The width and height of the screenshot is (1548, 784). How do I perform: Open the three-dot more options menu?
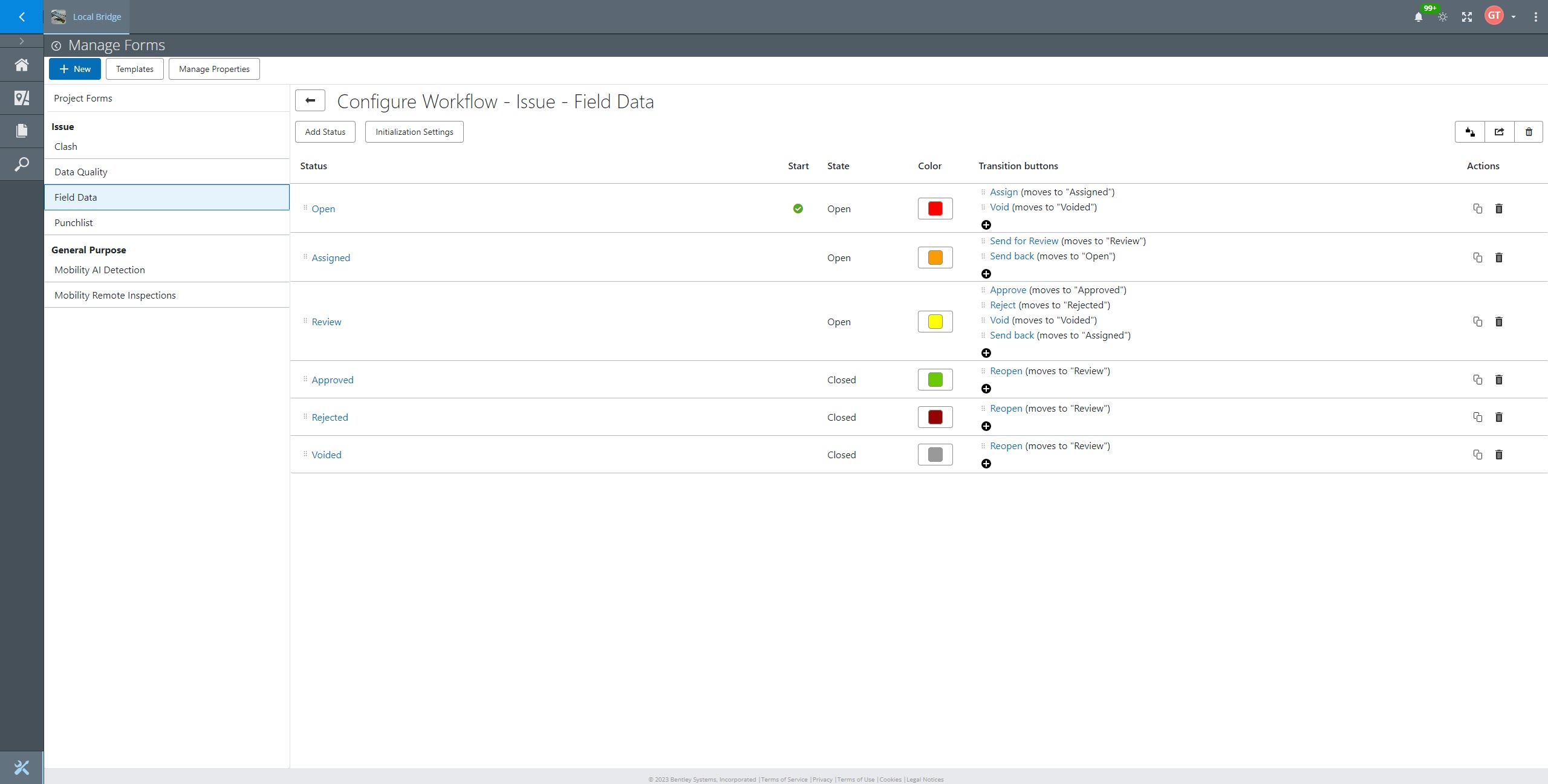(x=1535, y=17)
